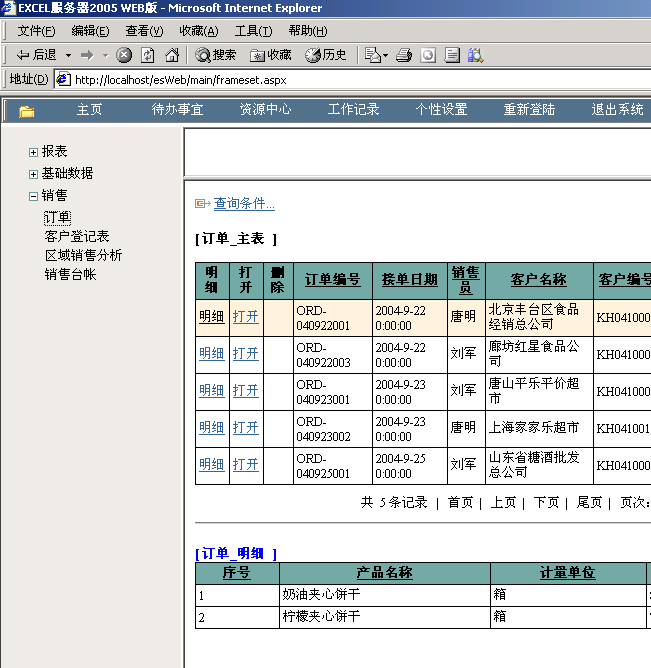Image resolution: width=651 pixels, height=668 pixels.
Task: Open the Back button history dropdown arrow
Action: (x=68, y=55)
